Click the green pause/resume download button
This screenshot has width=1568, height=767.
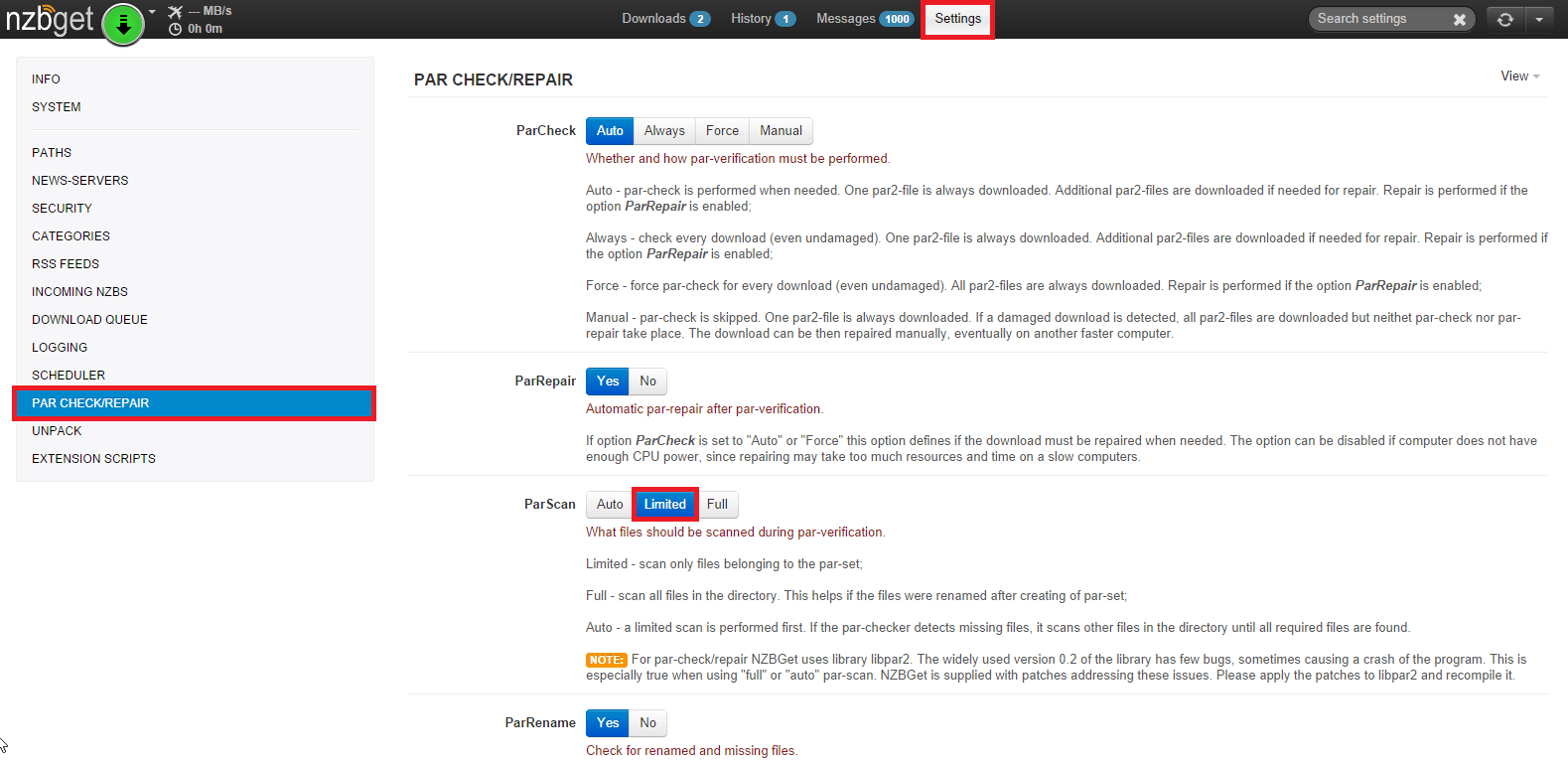pos(123,24)
